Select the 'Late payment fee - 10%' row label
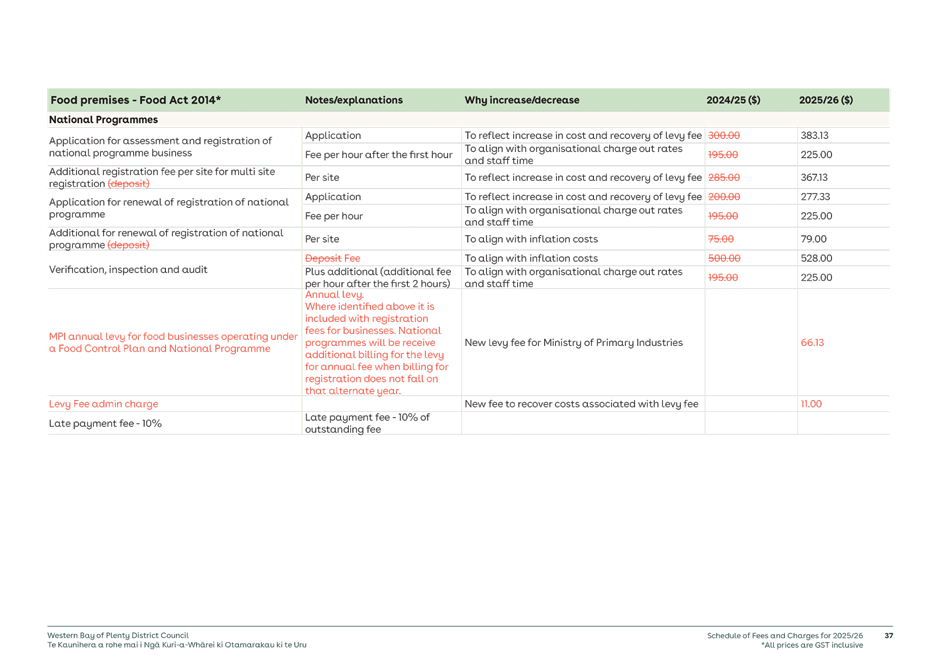 click(x=105, y=424)
